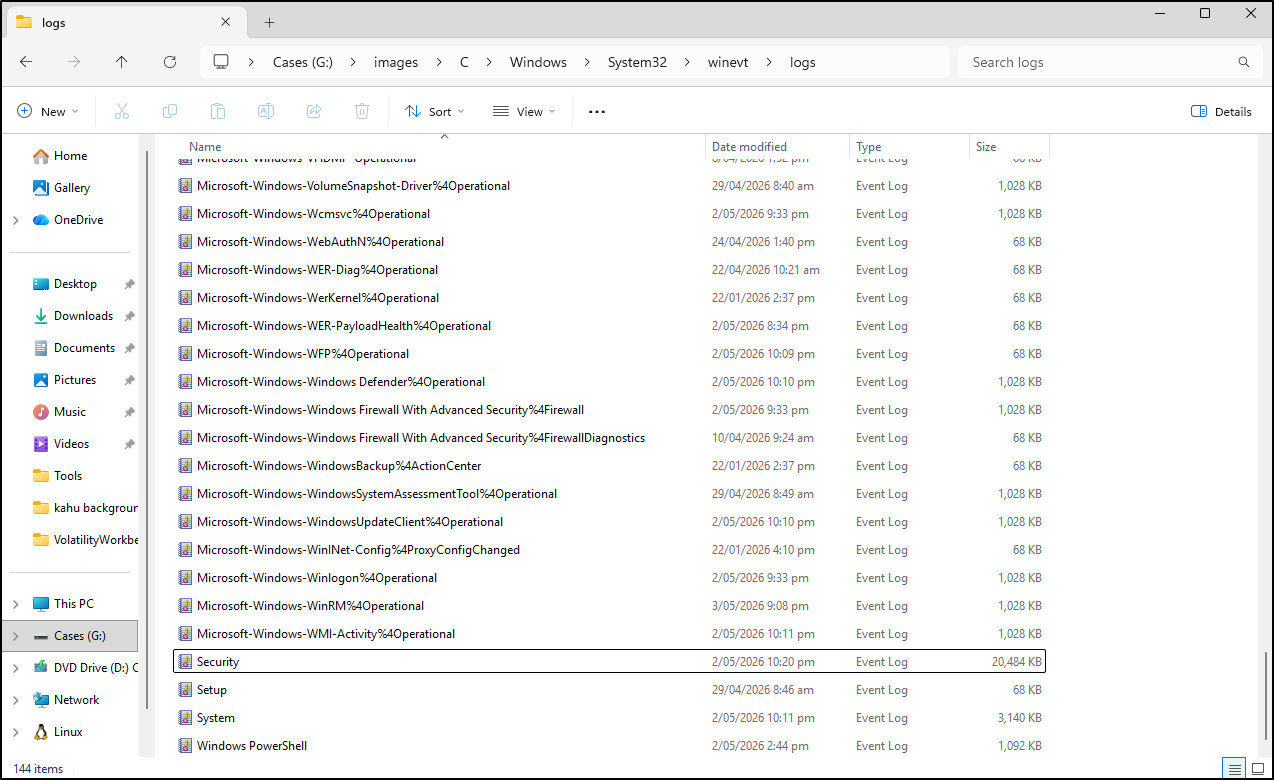This screenshot has width=1274, height=780.
Task: Click the Cut scissors icon
Action: [x=122, y=111]
